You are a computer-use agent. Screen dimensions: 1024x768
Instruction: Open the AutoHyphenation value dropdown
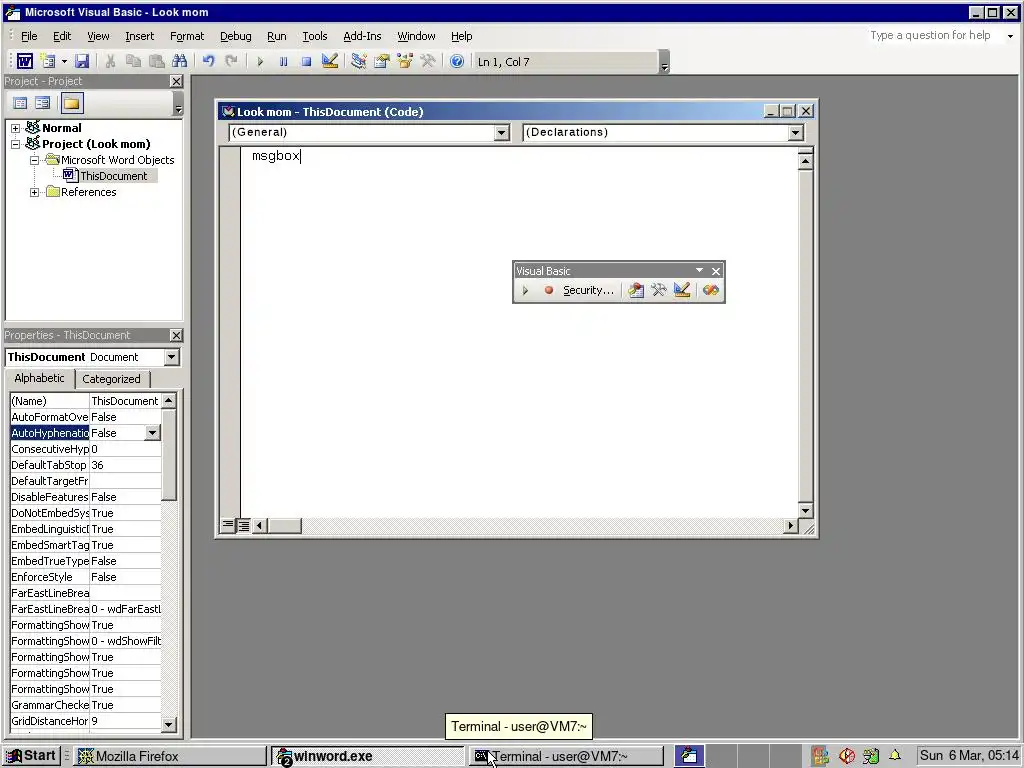[x=152, y=433]
